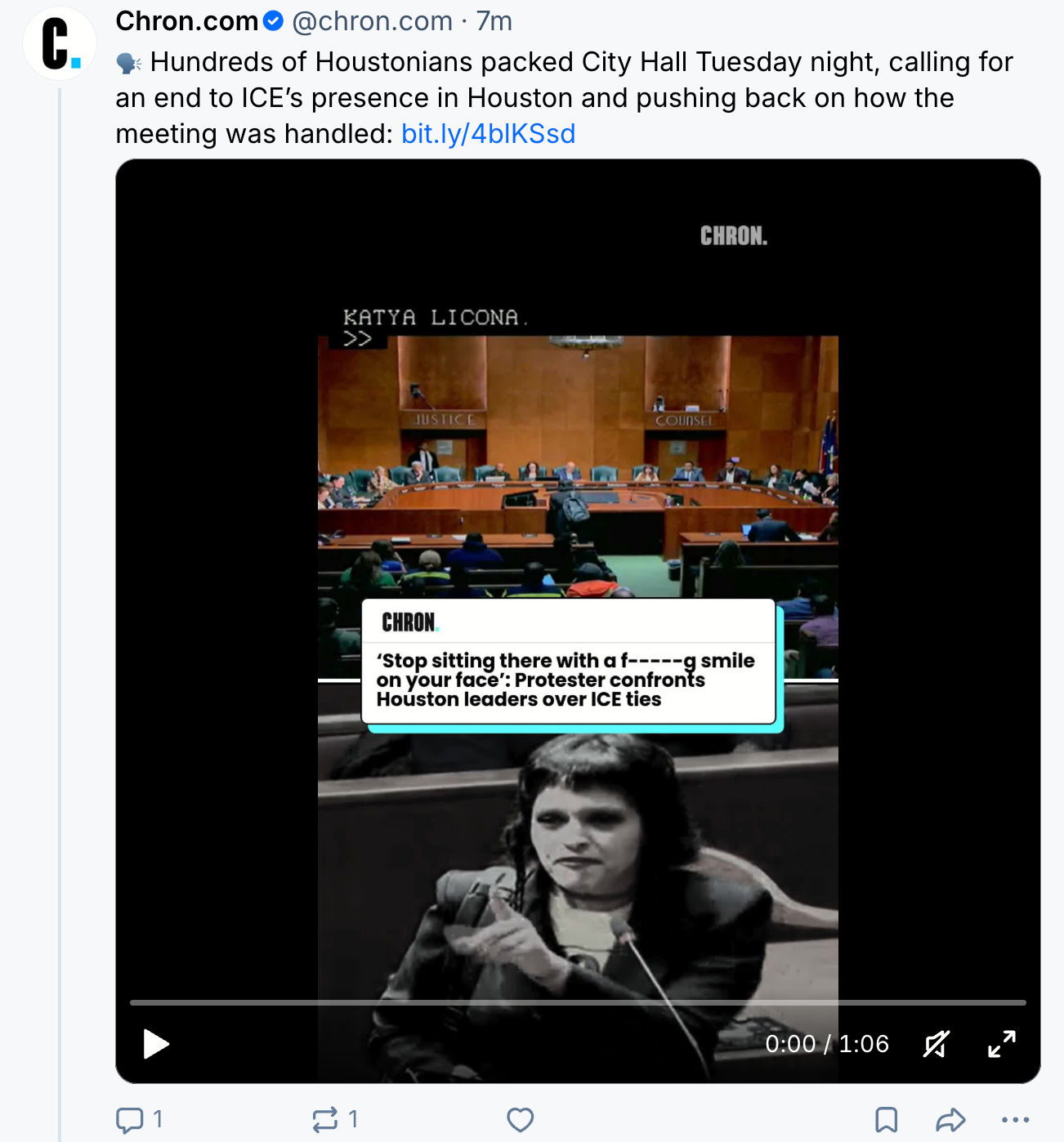Like the post with heart icon

(x=520, y=1119)
